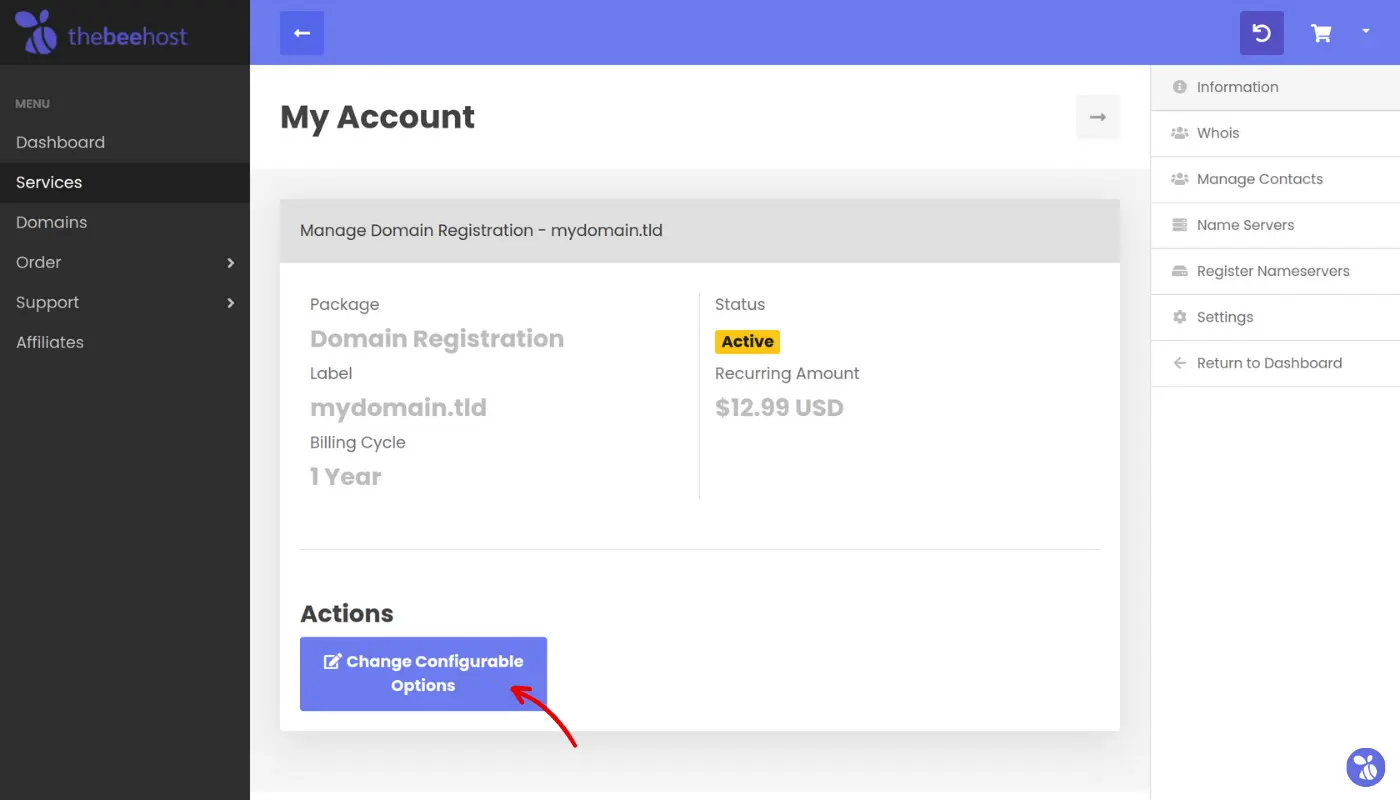Image resolution: width=1400 pixels, height=800 pixels.
Task: Select Services in the sidebar menu
Action: pyautogui.click(x=49, y=182)
